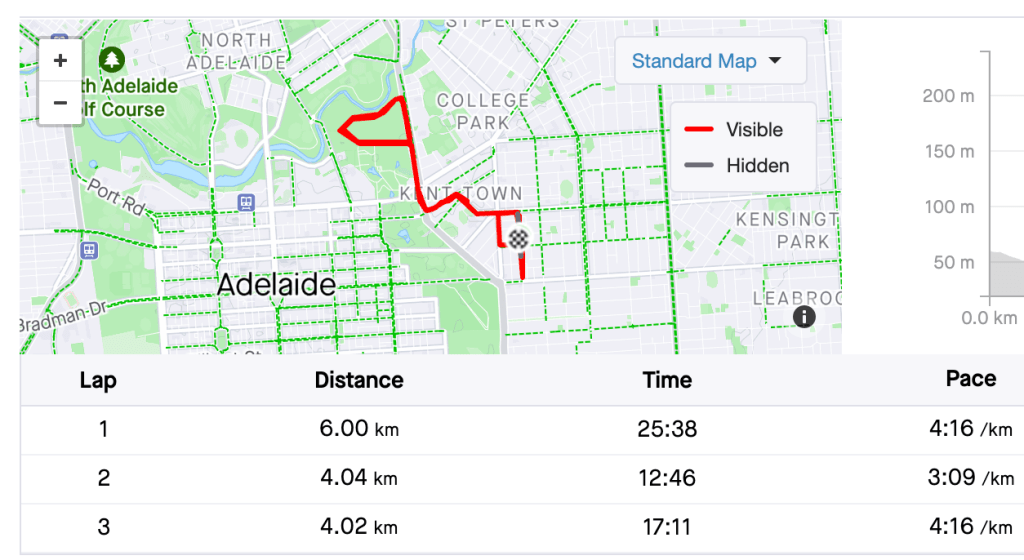Screen dimensions: 1024x560
Task: Click the Pace column header
Action: [970, 379]
